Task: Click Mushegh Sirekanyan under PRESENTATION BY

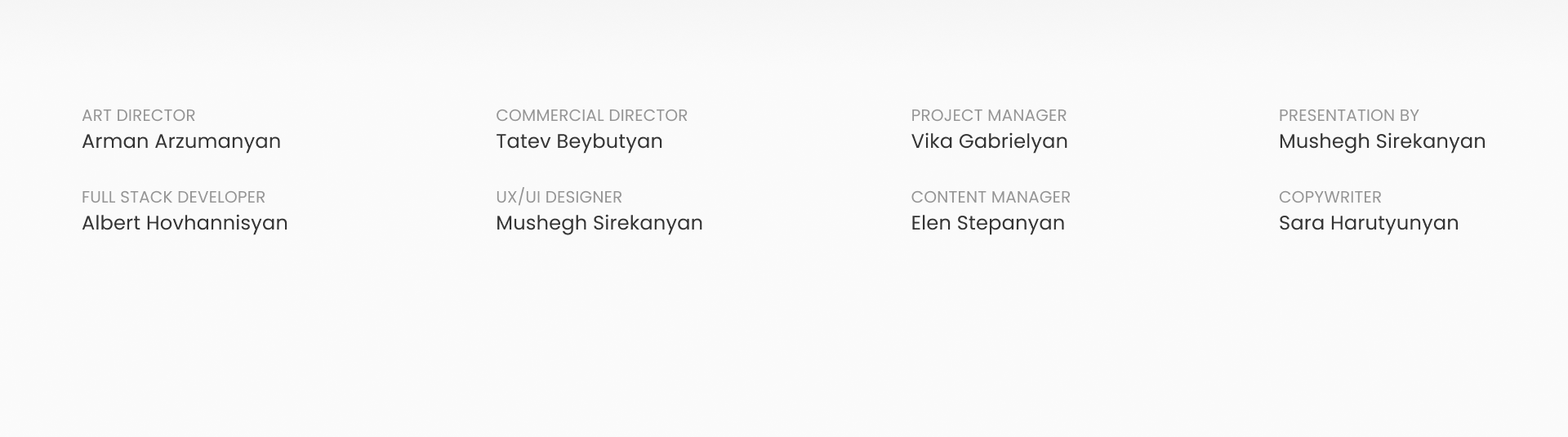Action: tap(1382, 141)
